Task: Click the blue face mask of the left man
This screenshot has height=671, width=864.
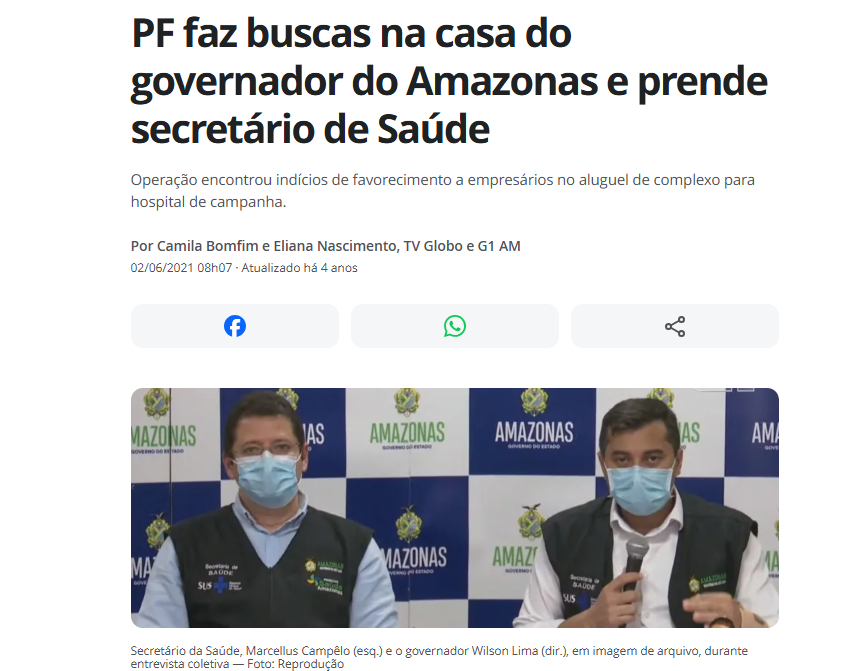Action: [x=266, y=478]
